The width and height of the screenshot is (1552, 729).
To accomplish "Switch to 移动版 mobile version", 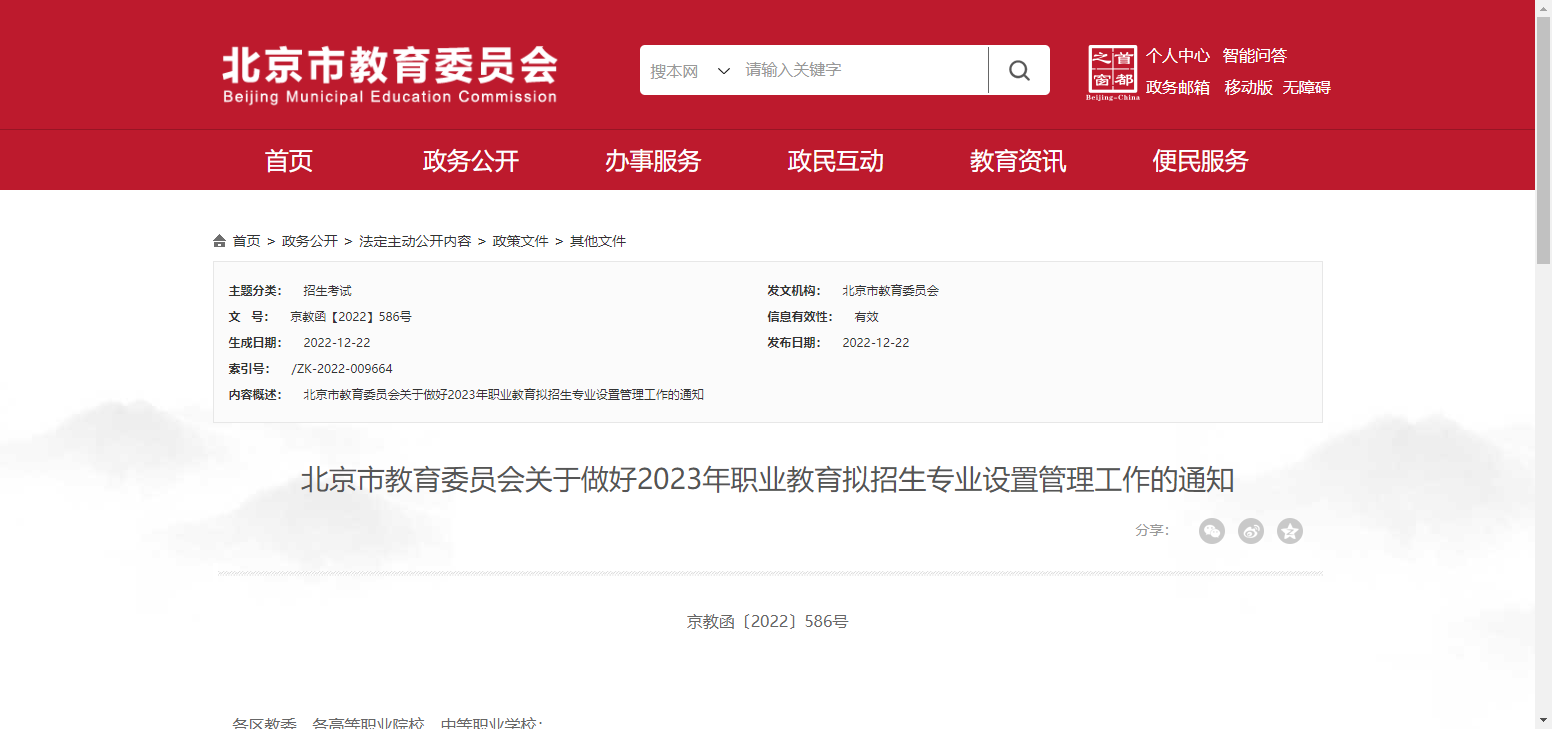I will [x=1248, y=88].
